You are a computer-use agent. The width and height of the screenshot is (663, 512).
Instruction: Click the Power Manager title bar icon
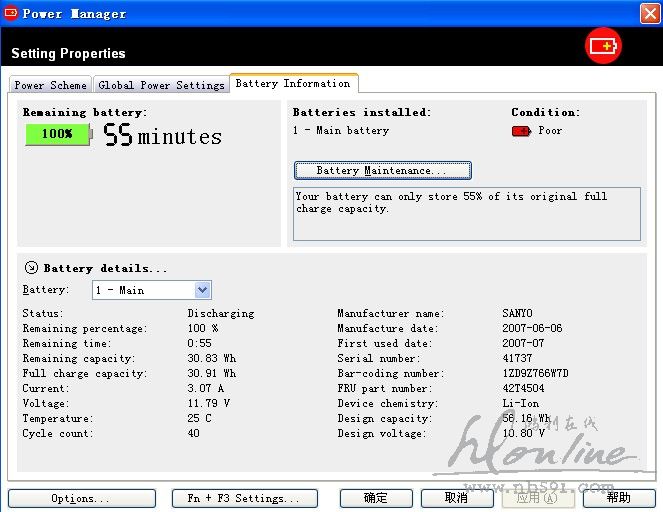(11, 13)
